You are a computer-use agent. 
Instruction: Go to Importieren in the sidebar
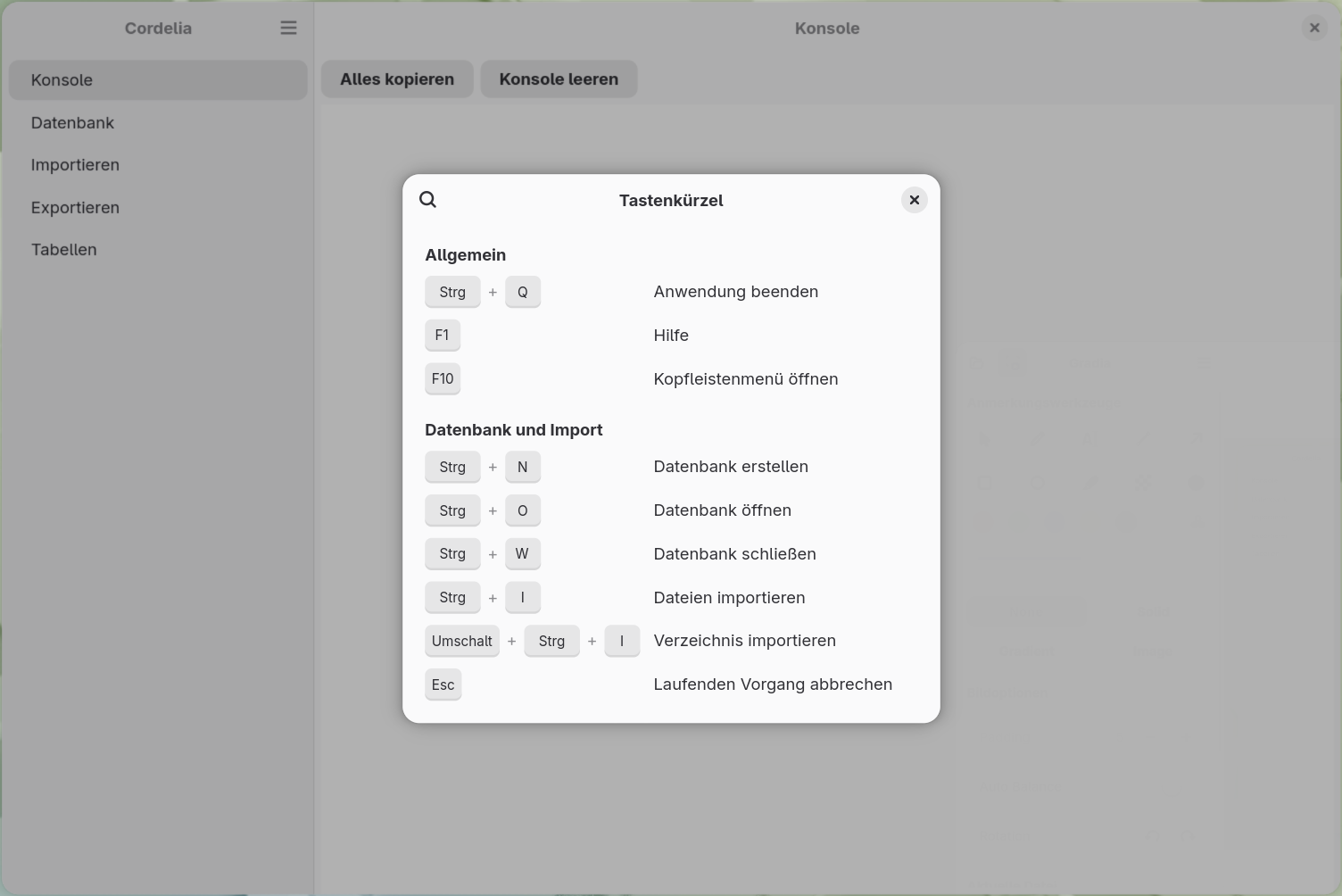tap(158, 165)
